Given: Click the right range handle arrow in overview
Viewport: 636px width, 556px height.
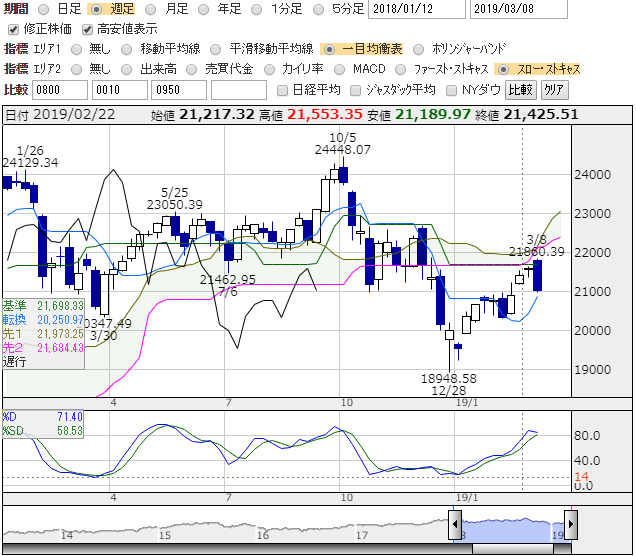Looking at the screenshot, I should [571, 524].
